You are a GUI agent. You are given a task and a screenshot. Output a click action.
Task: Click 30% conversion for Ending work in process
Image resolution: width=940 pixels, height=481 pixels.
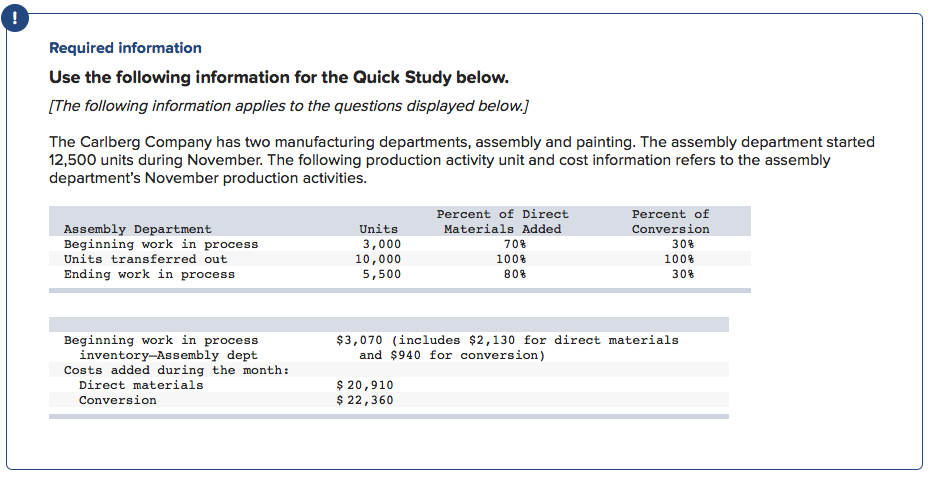(x=682, y=274)
